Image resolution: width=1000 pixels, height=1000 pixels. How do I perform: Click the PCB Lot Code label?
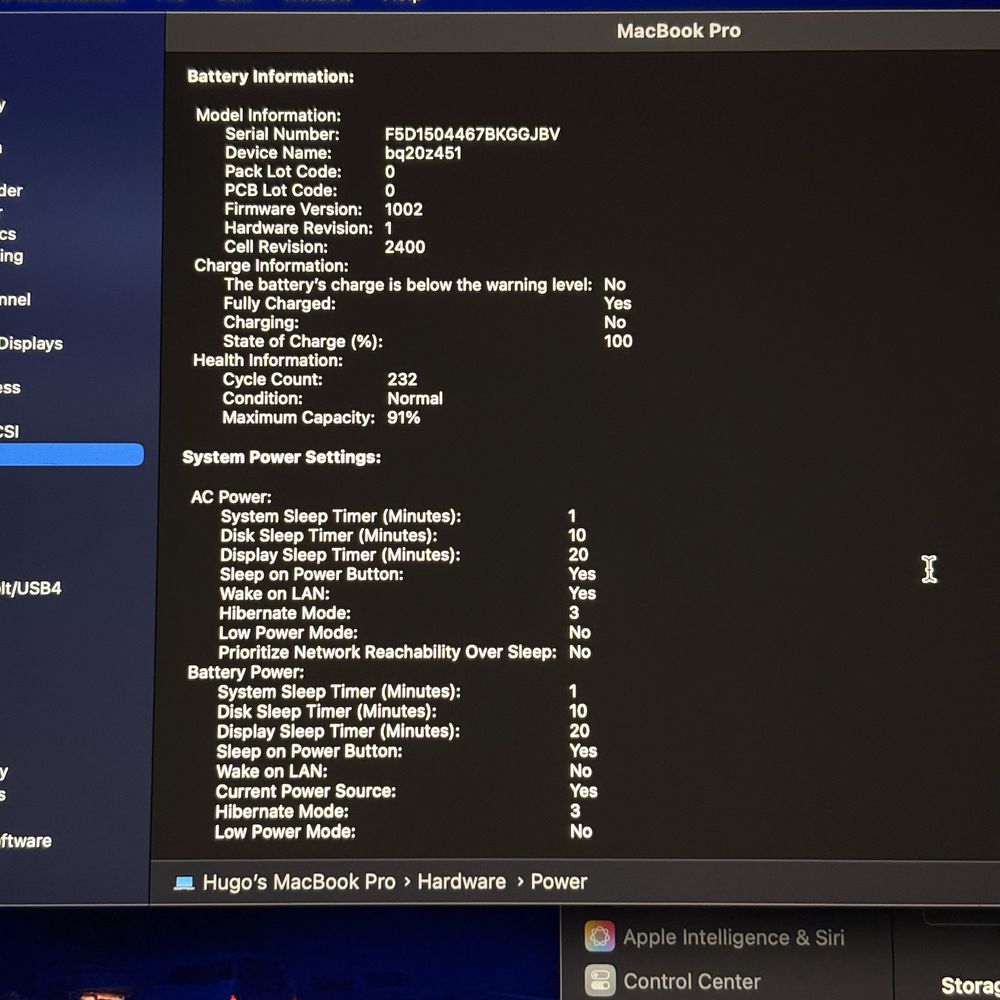coord(281,191)
